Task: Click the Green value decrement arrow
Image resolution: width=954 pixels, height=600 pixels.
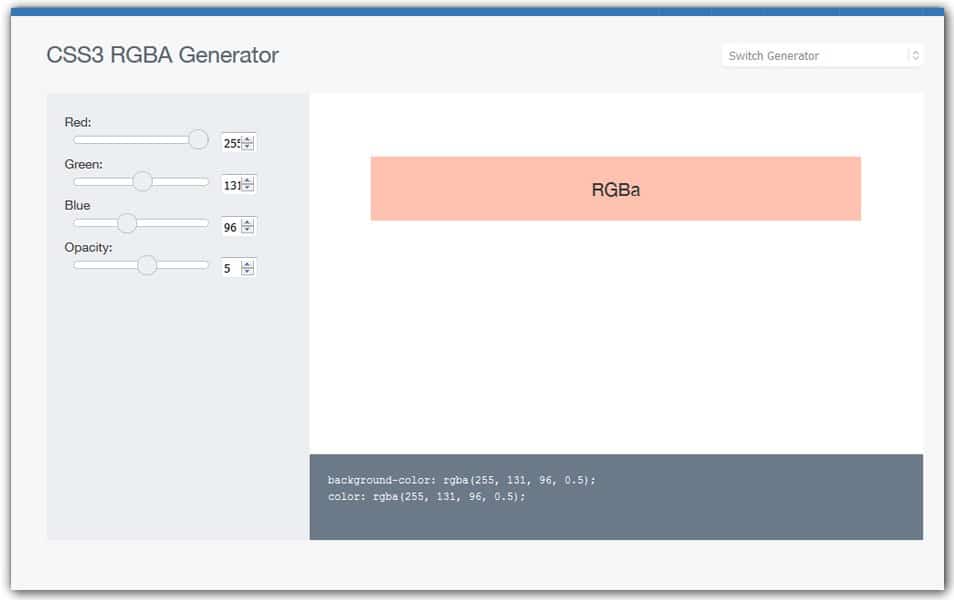Action: coord(247,187)
